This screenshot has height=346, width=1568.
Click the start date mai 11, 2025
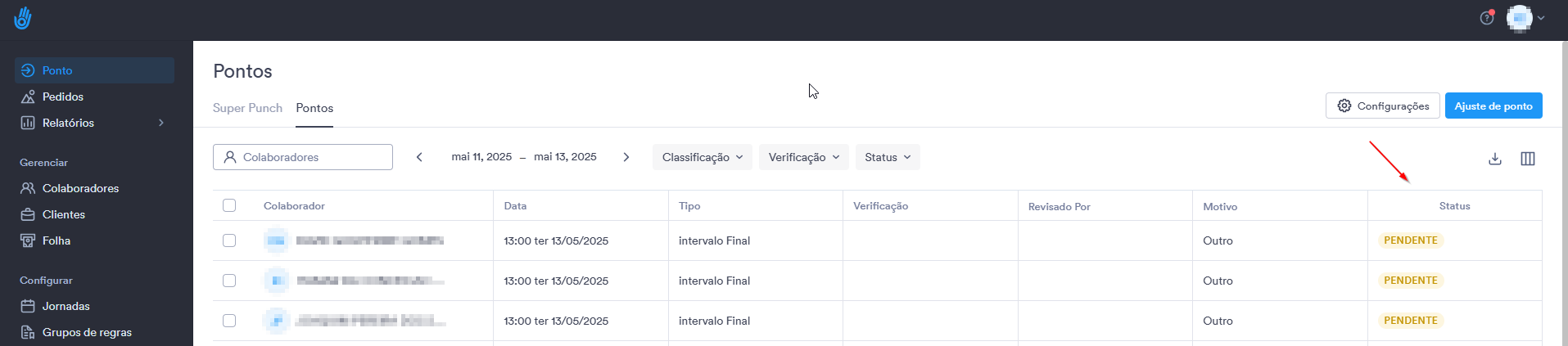coord(481,157)
